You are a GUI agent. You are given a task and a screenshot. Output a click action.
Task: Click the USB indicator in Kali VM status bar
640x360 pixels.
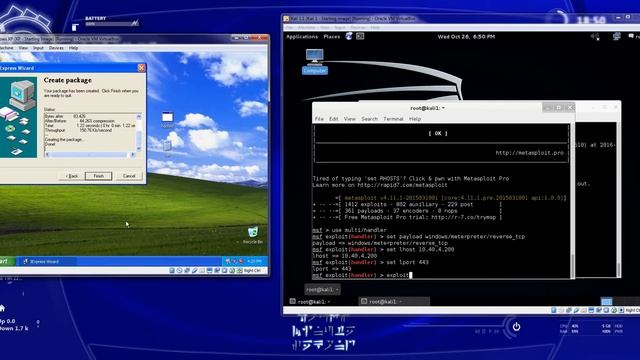pyautogui.click(x=576, y=310)
